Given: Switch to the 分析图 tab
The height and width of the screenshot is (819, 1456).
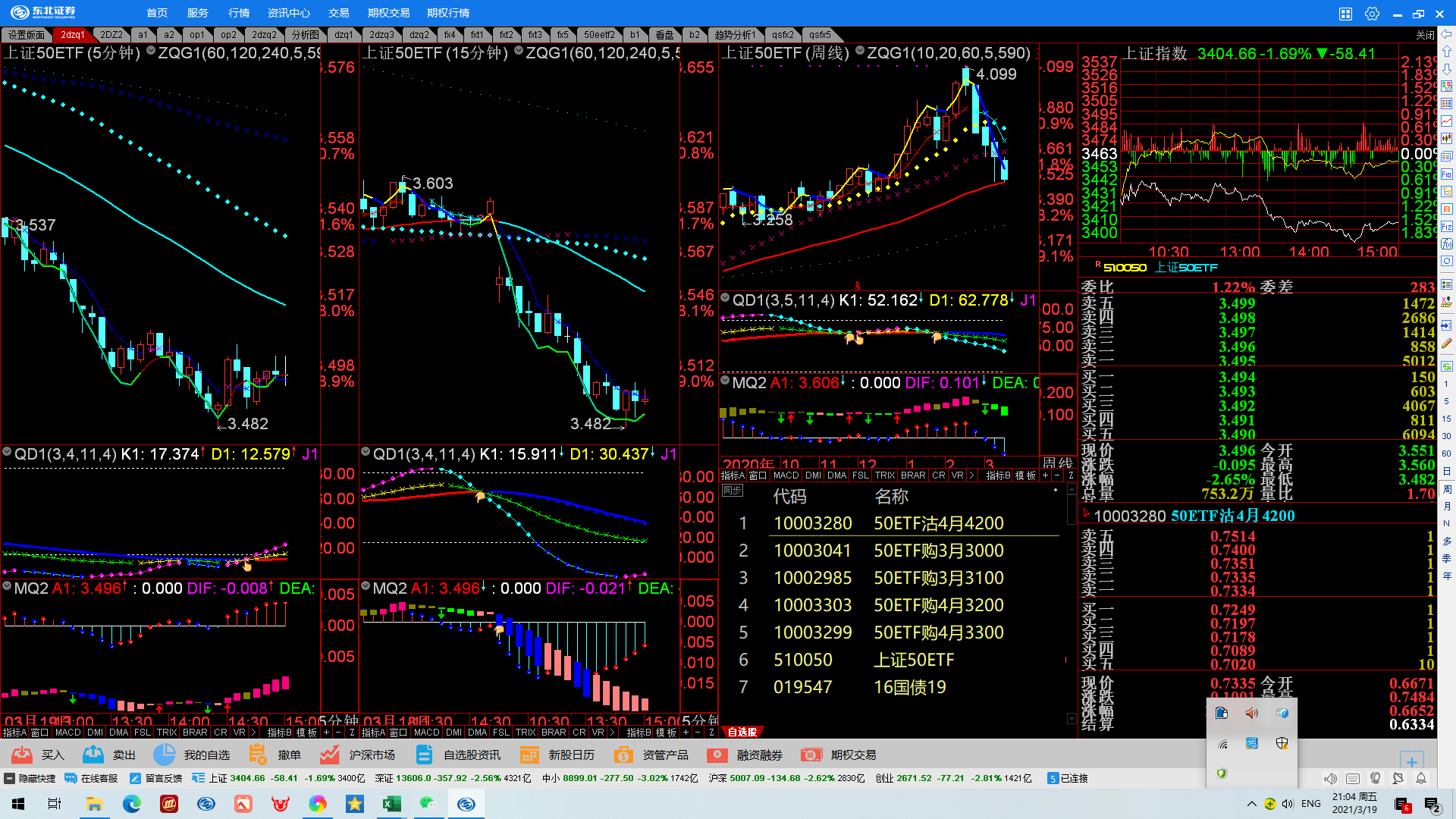Looking at the screenshot, I should click(306, 35).
